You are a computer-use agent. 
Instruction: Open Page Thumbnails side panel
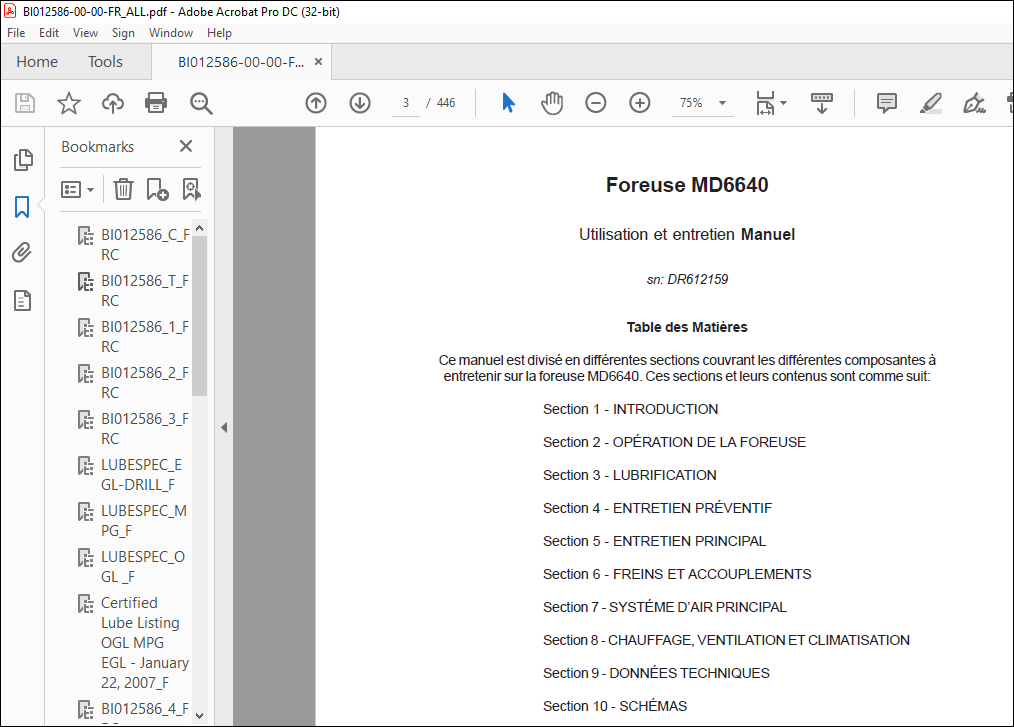(23, 160)
